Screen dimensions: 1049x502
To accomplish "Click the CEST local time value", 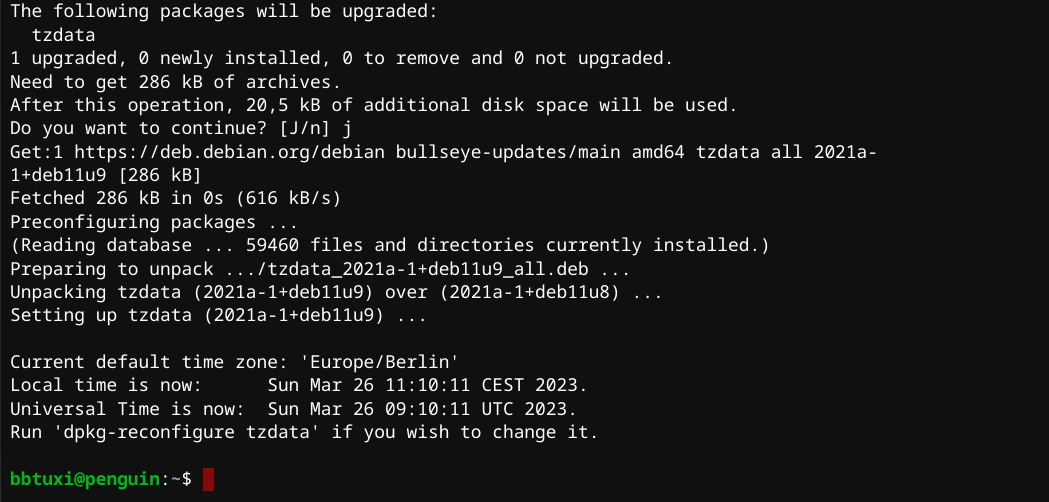I will 427,385.
